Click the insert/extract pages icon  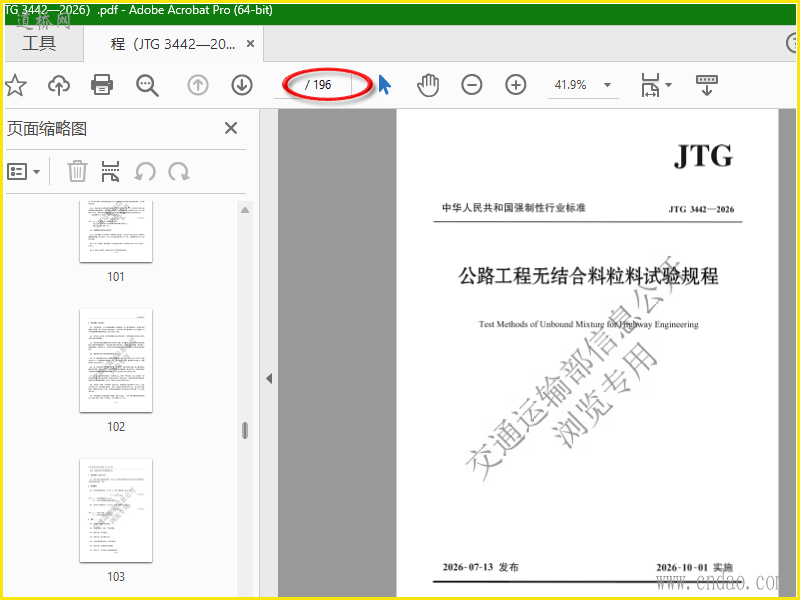pos(110,171)
